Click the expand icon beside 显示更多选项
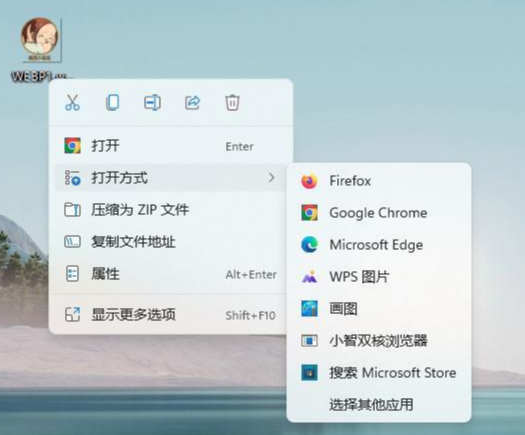The height and width of the screenshot is (435, 525). click(x=73, y=314)
